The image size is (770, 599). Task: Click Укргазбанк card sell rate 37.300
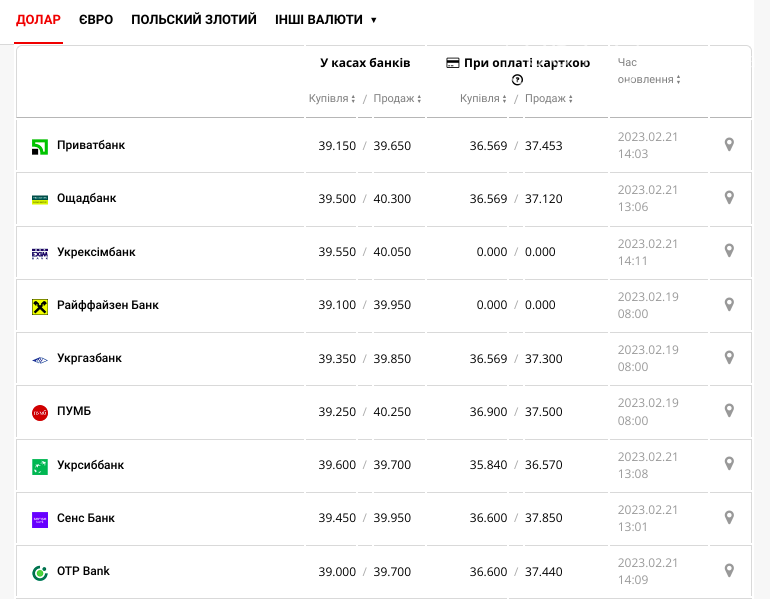click(544, 359)
